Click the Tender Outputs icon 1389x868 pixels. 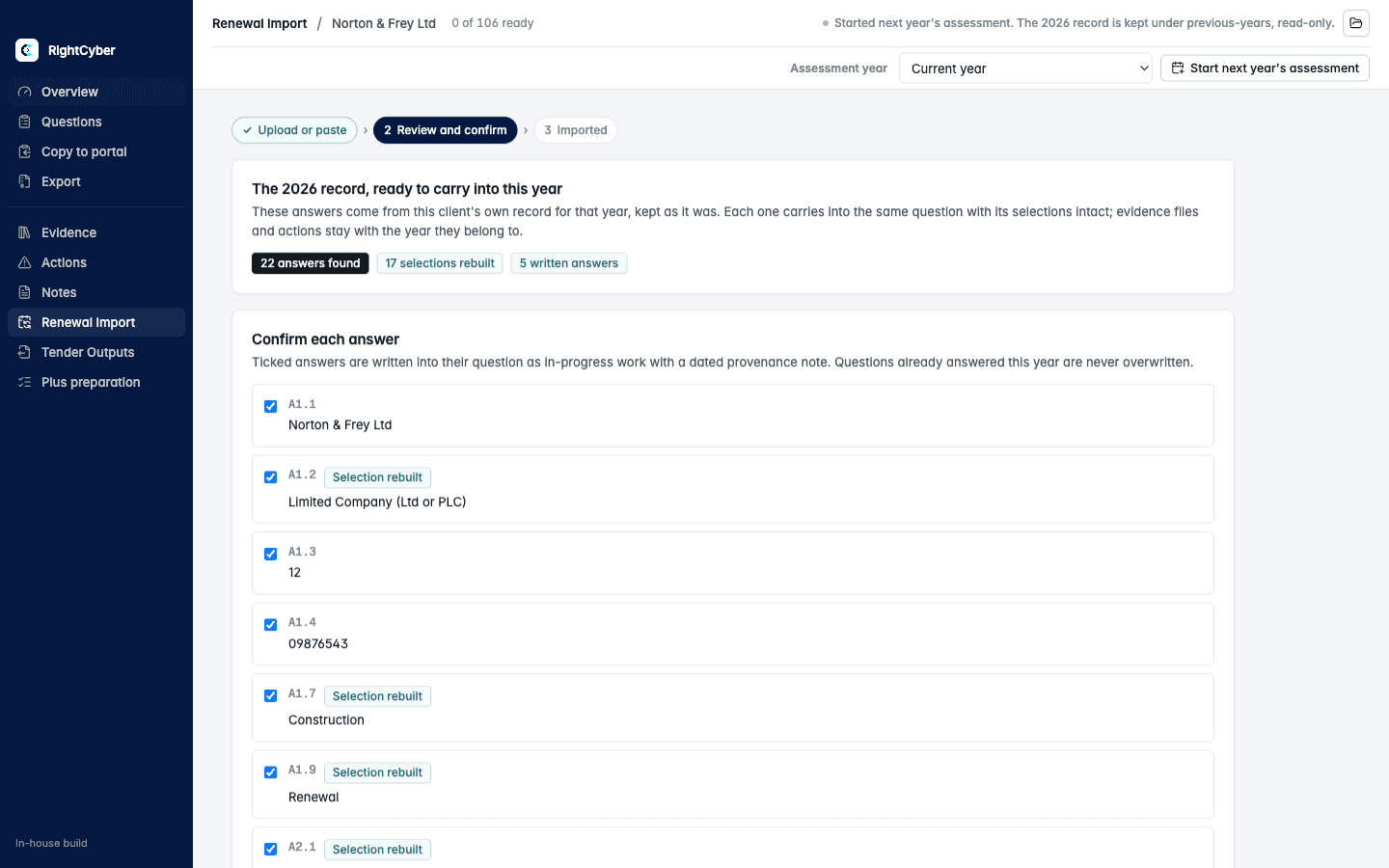[x=25, y=352]
